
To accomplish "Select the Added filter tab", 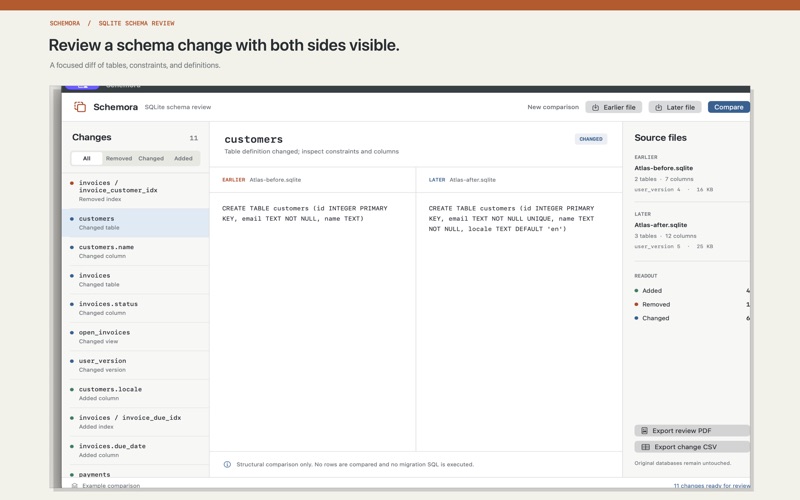I will tap(183, 158).
